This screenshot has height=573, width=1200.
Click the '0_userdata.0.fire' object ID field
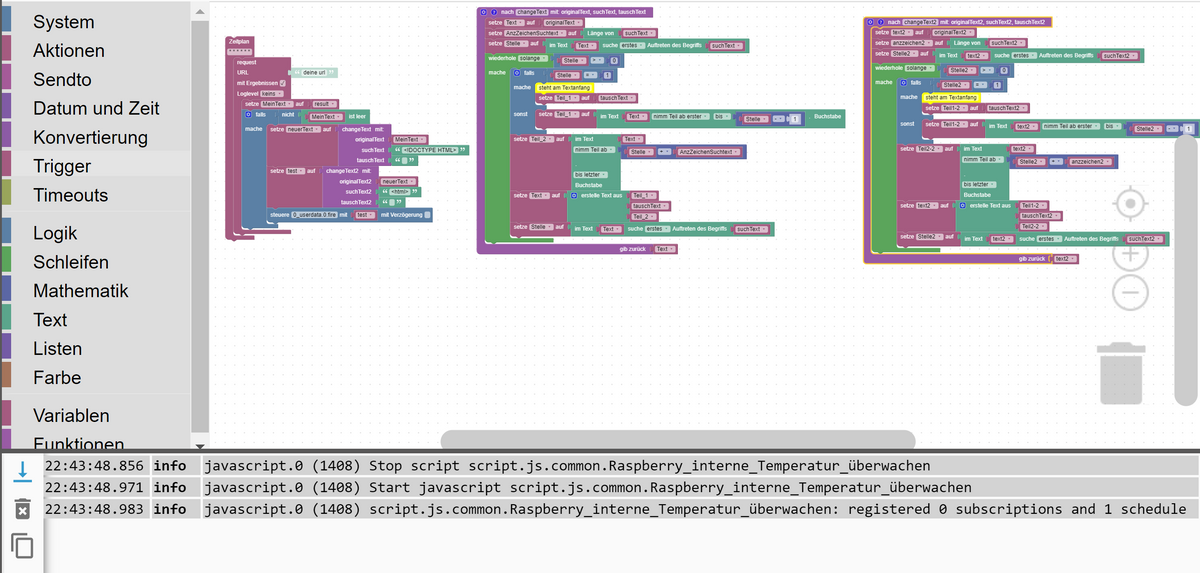[312, 214]
